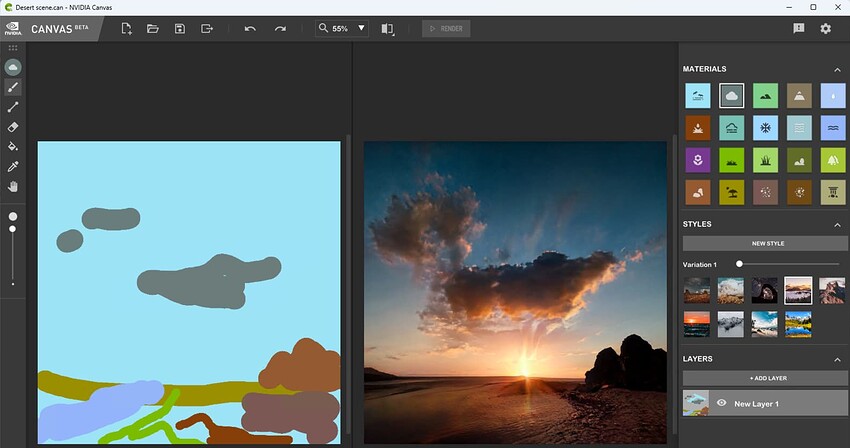Export the rendered image
The image size is (850, 448).
tap(207, 29)
